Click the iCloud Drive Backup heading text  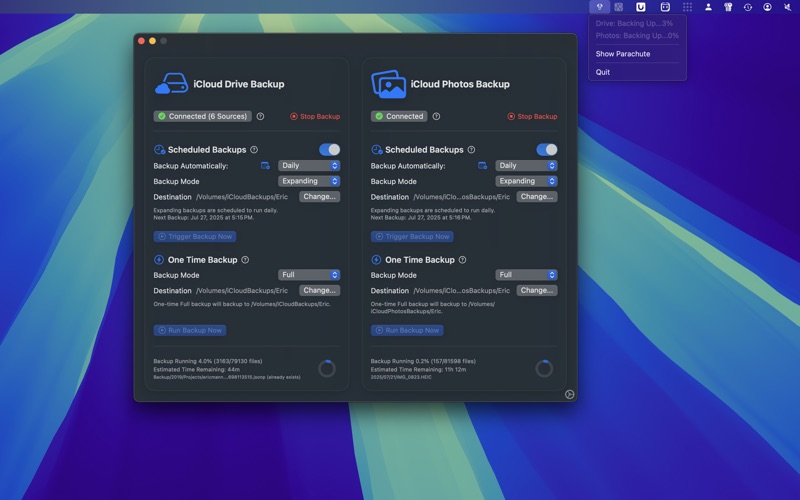point(239,84)
